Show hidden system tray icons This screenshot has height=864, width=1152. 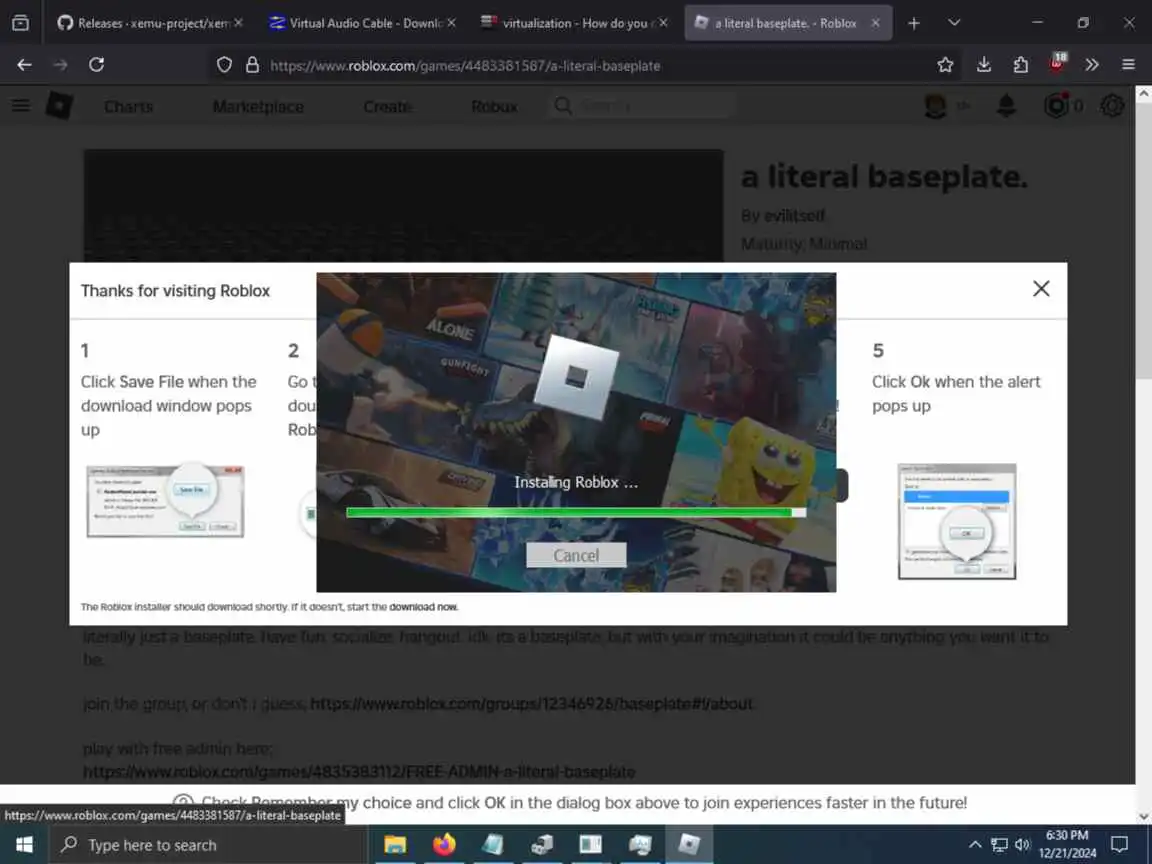(x=975, y=844)
